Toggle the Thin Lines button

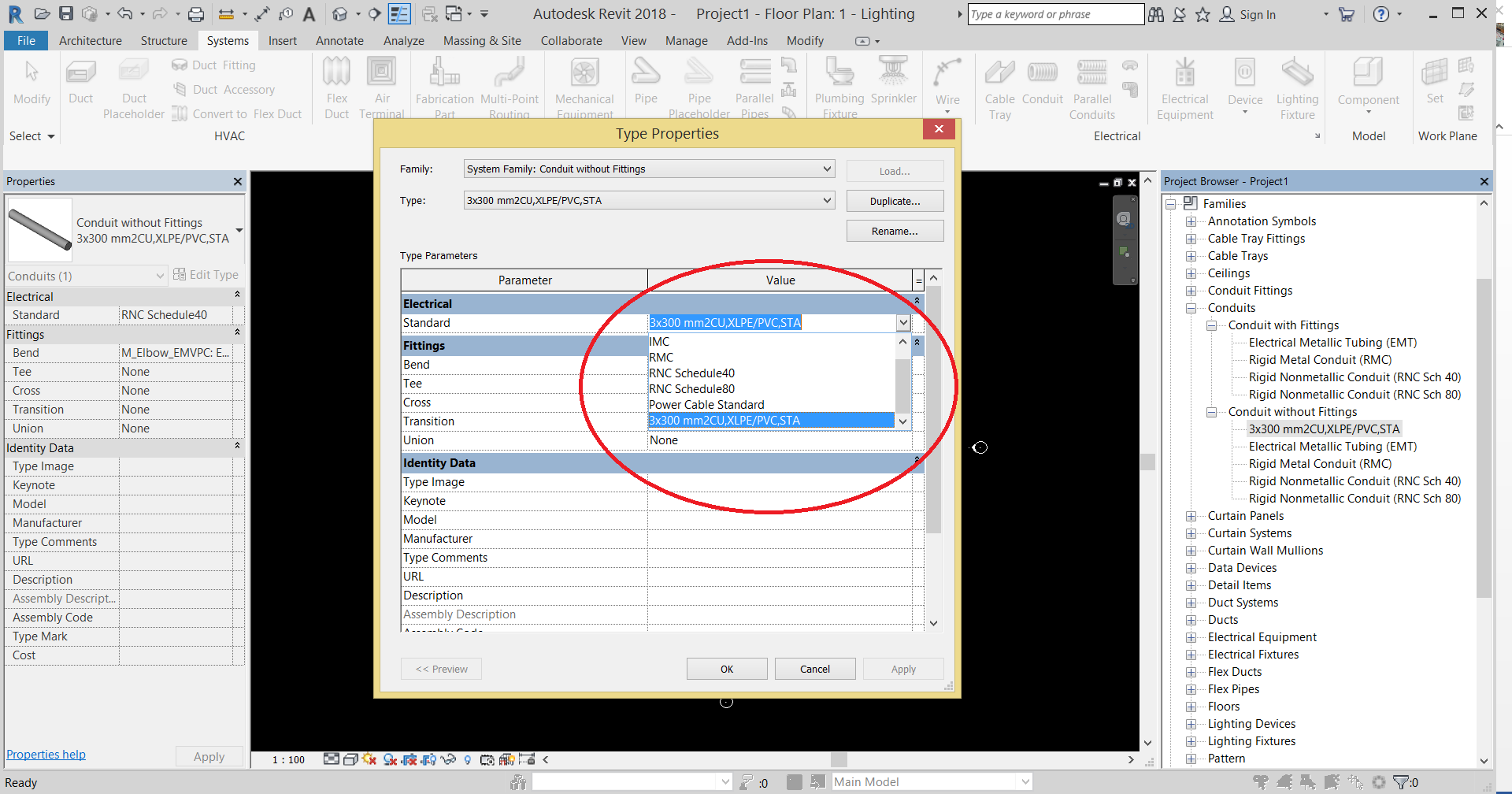(400, 13)
